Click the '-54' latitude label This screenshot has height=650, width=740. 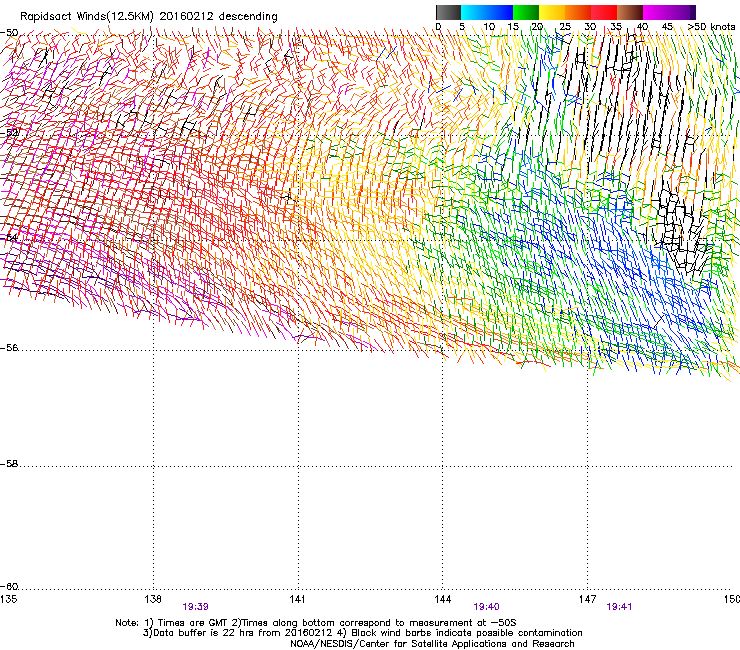[9, 237]
